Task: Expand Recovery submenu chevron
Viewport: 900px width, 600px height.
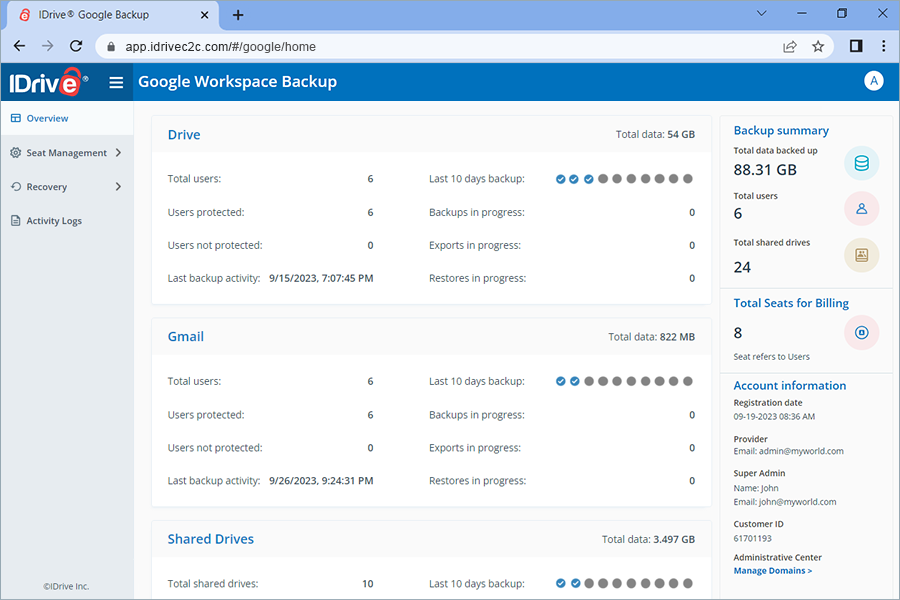Action: pos(118,187)
